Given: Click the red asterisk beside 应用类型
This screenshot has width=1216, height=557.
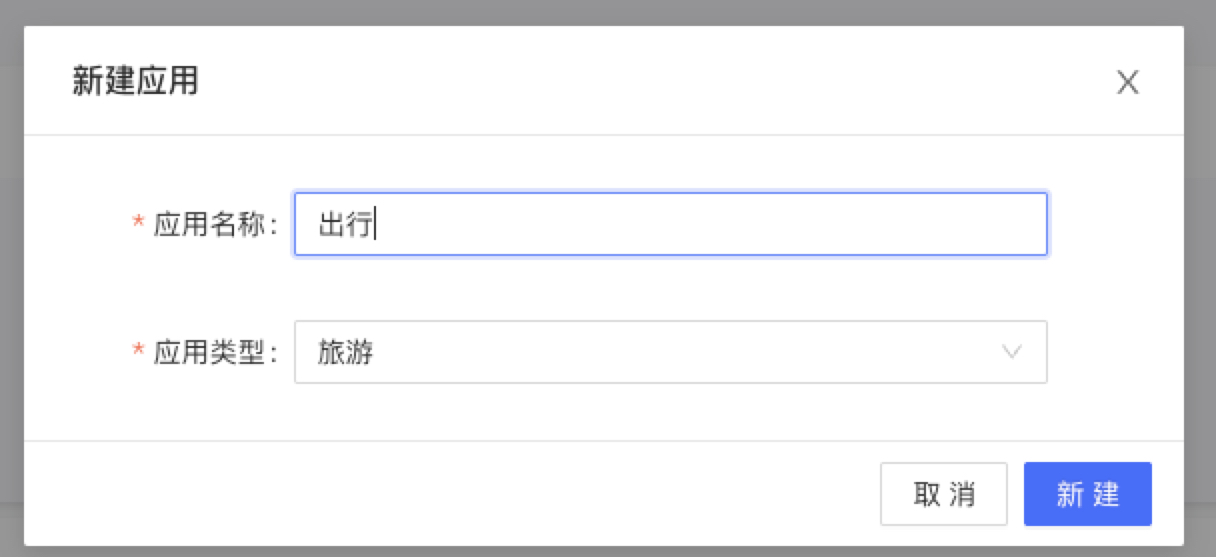Looking at the screenshot, I should tap(138, 353).
